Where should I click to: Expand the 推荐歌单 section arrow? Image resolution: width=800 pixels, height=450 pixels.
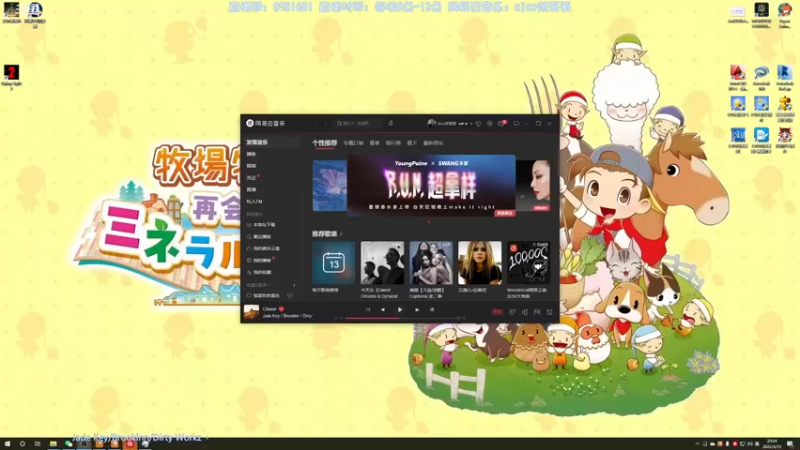point(341,234)
